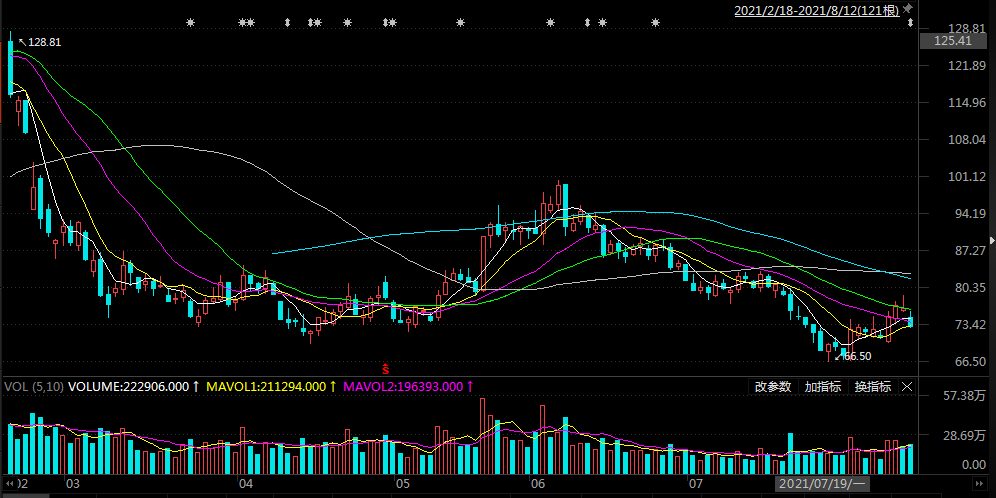The image size is (996, 498).
Task: Jump to month 06 on the time axis
Action: (538, 484)
